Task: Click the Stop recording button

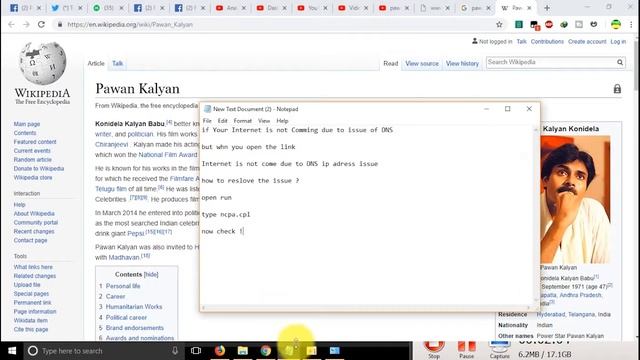Action: [434, 350]
